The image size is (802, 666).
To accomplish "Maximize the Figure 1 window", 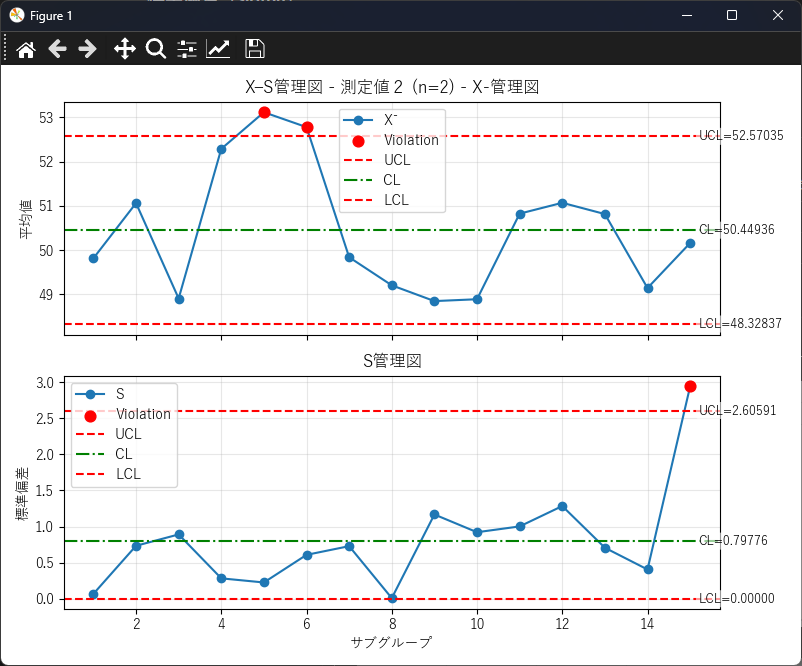I will click(732, 16).
